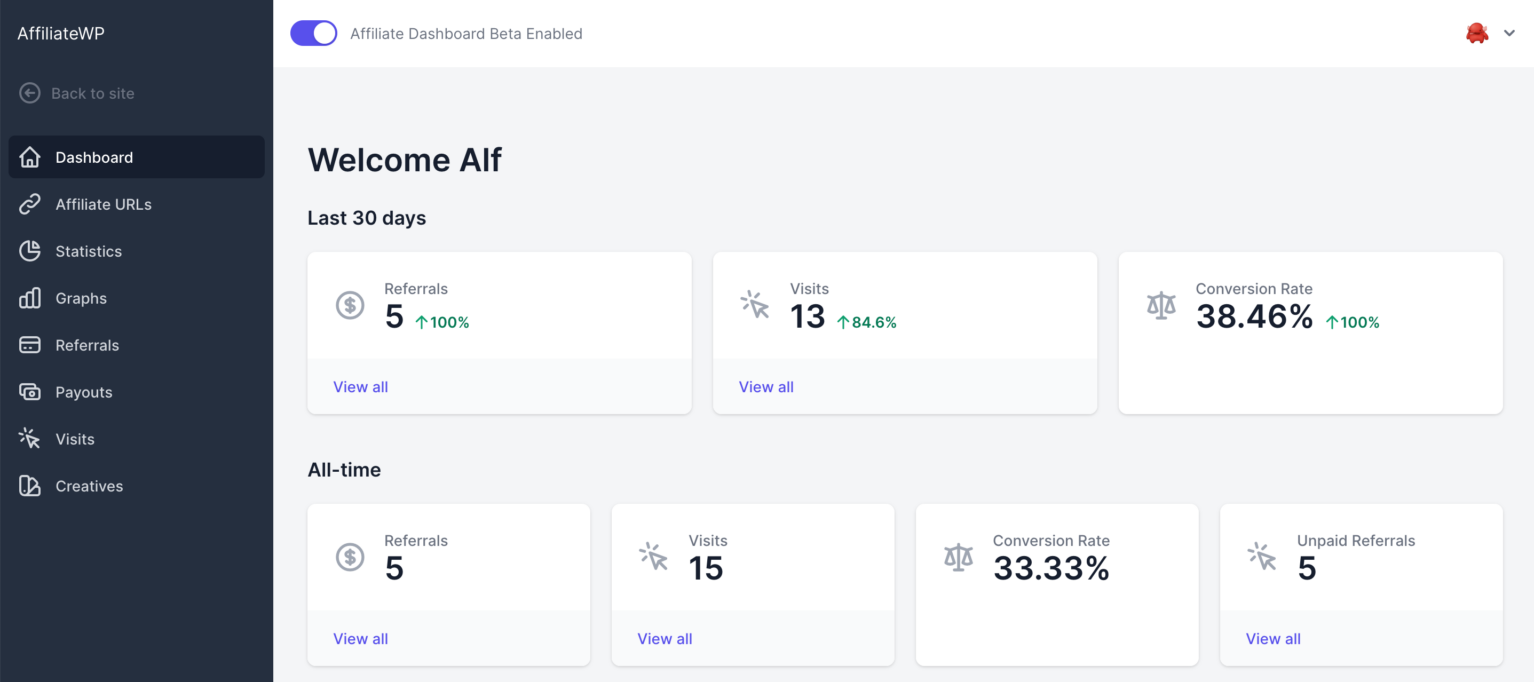The width and height of the screenshot is (1534, 682).
Task: Click Back to site
Action: pos(93,93)
